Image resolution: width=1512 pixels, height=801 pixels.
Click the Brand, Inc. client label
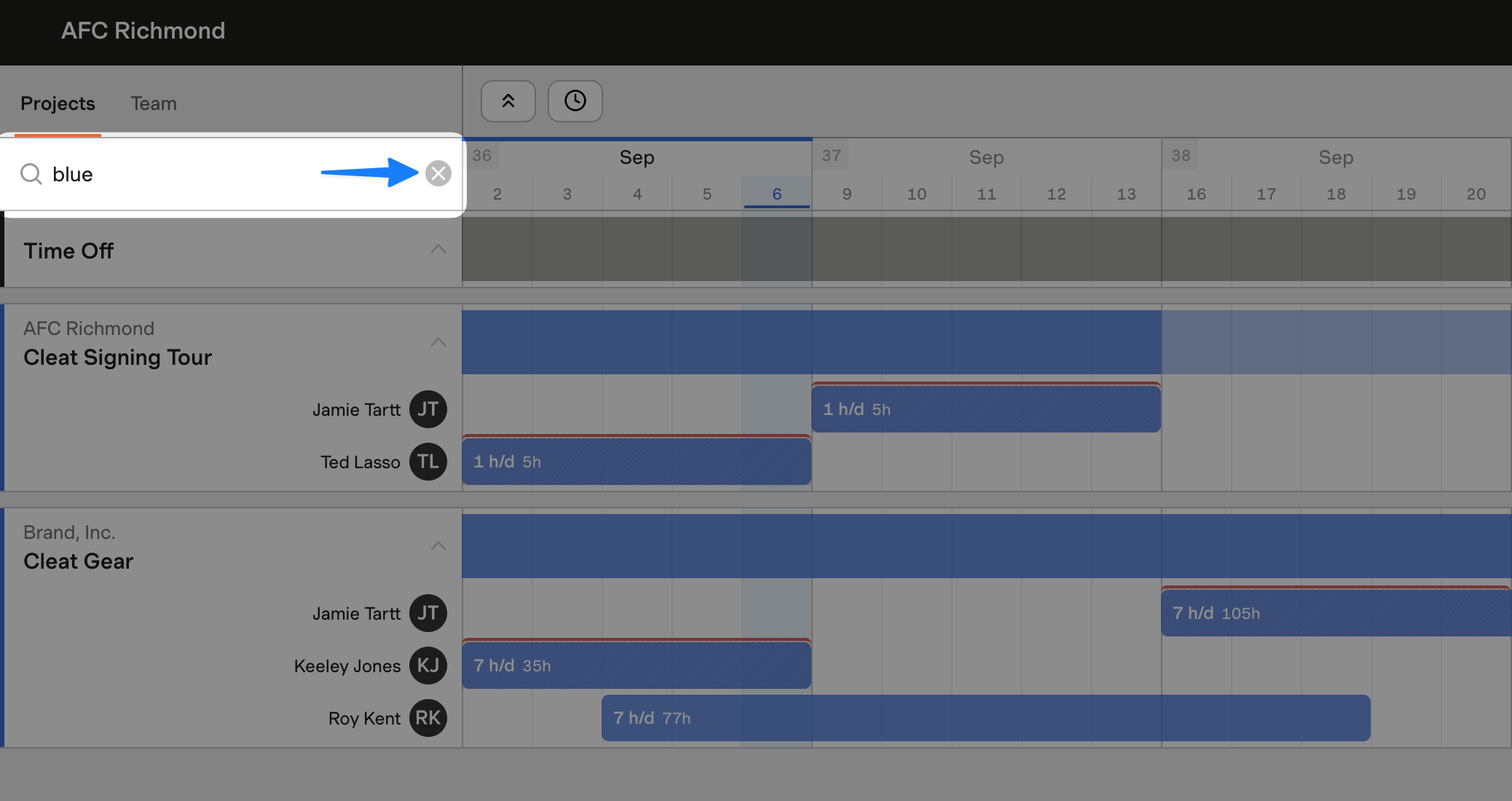pos(69,532)
